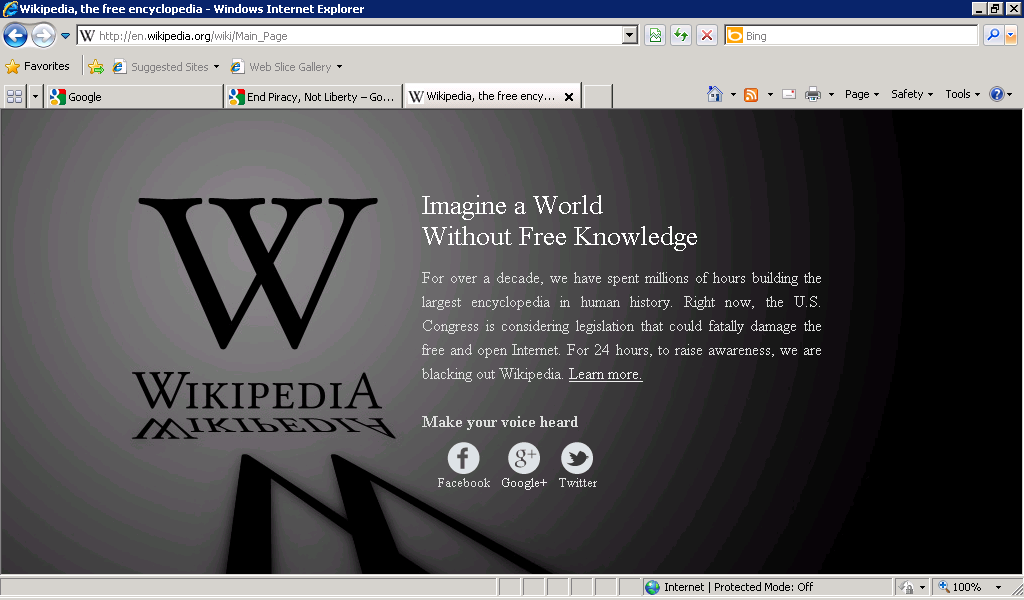Screen dimensions: 1024x600
Task: Open Suggested Sites link
Action: (x=167, y=67)
